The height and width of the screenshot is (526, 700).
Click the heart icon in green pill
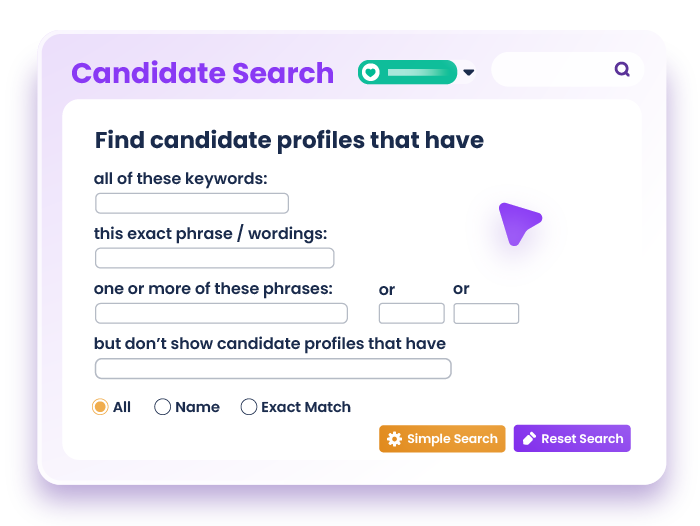[371, 72]
